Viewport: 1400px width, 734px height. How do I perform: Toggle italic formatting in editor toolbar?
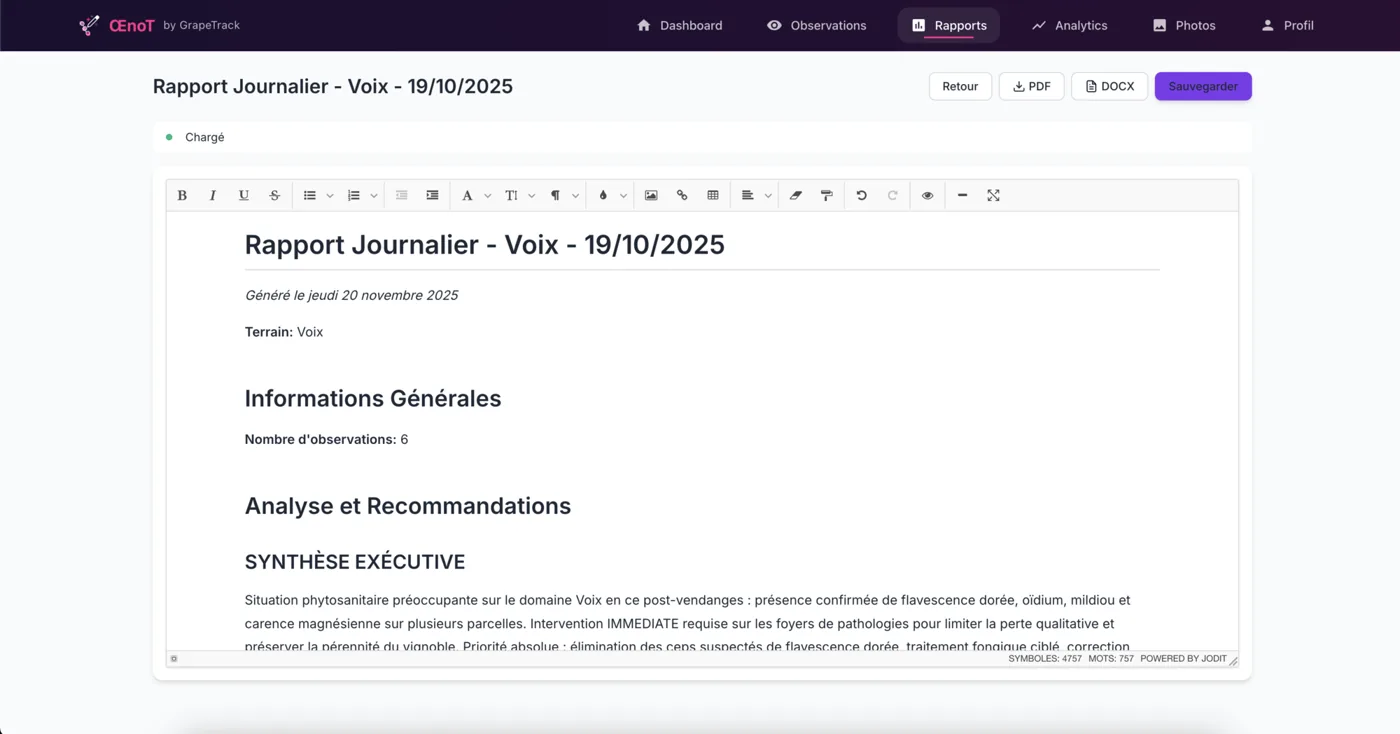[213, 196]
